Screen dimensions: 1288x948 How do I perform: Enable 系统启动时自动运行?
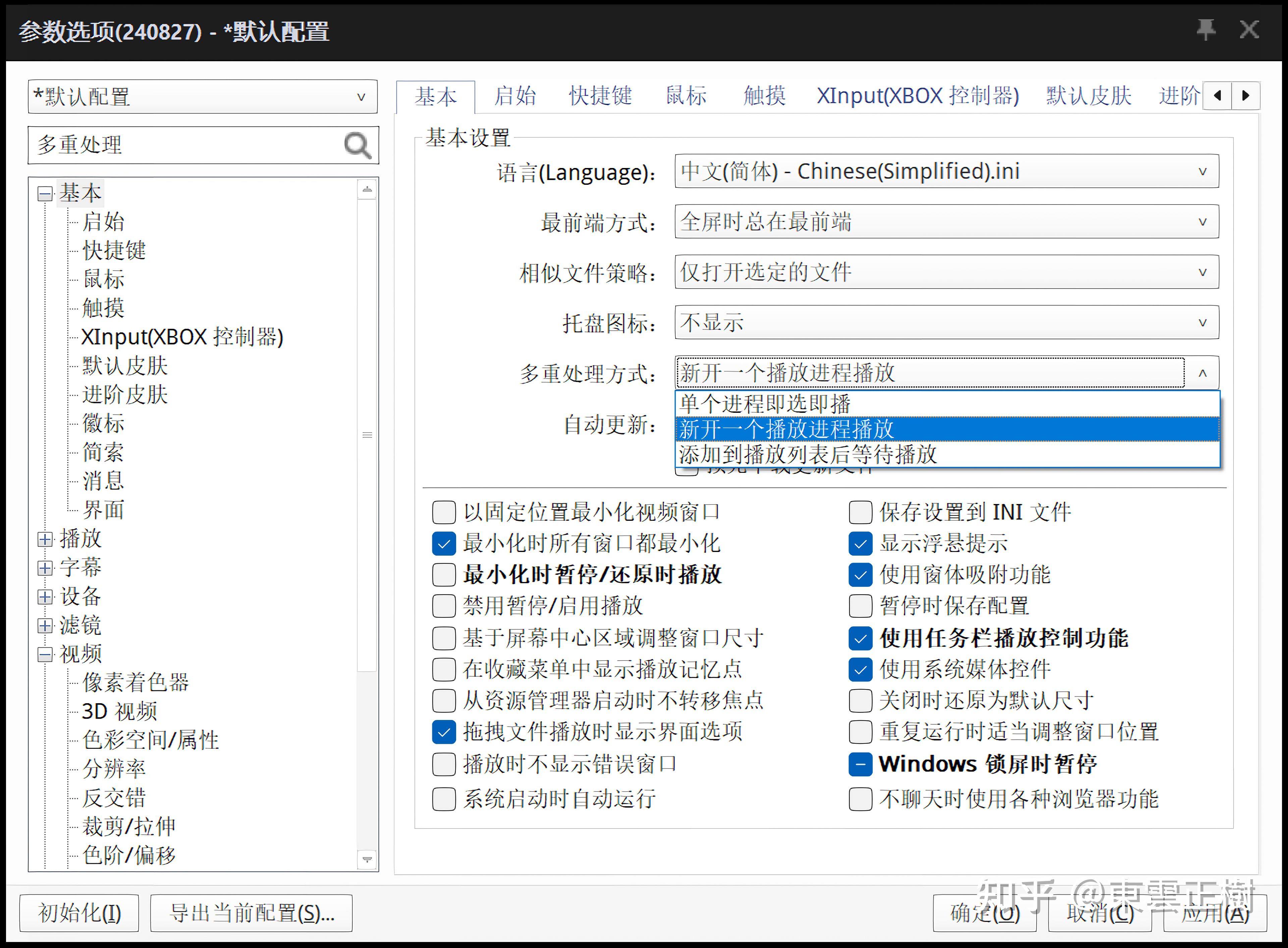(444, 799)
